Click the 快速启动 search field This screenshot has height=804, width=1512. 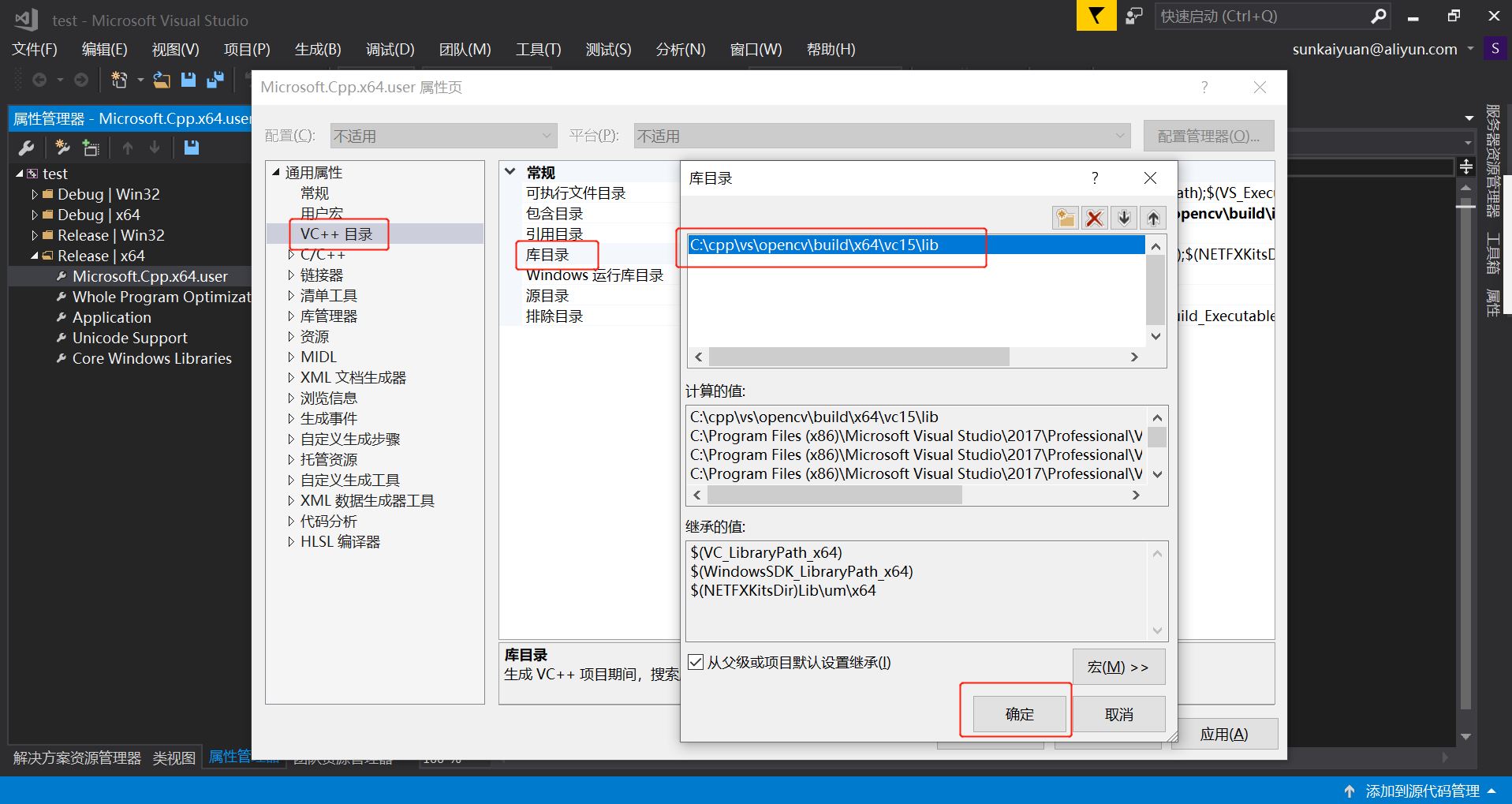point(1262,16)
